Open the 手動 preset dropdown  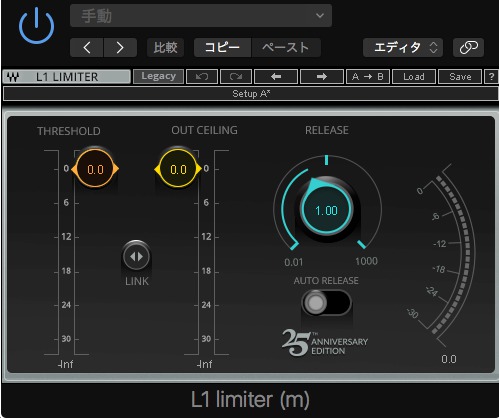201,16
